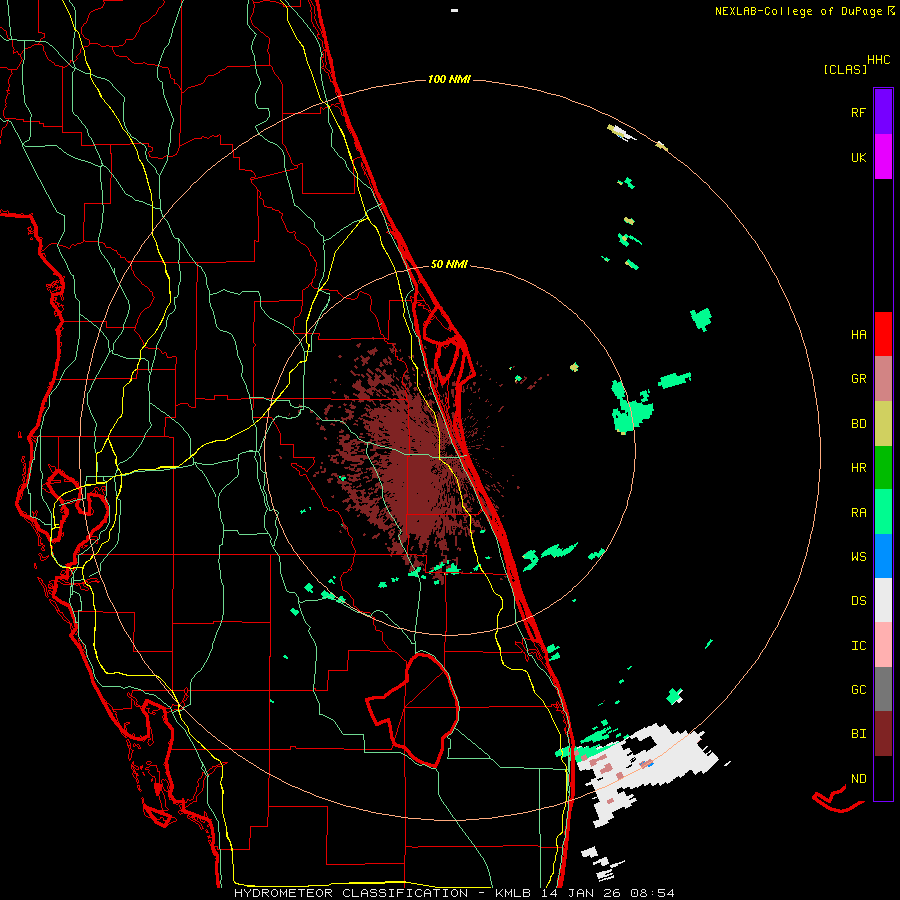Choose the DS white legend swatch

click(883, 600)
